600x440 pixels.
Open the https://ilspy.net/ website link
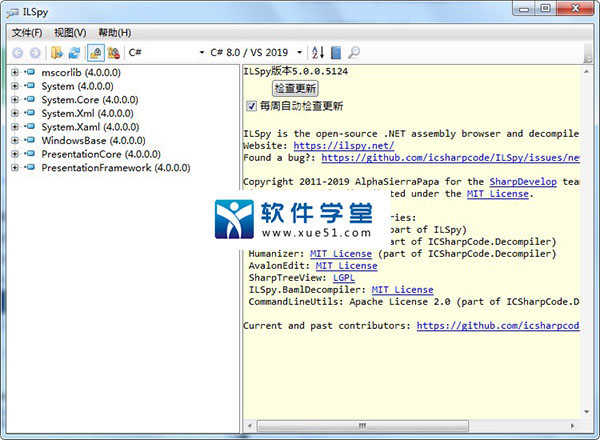click(x=344, y=146)
